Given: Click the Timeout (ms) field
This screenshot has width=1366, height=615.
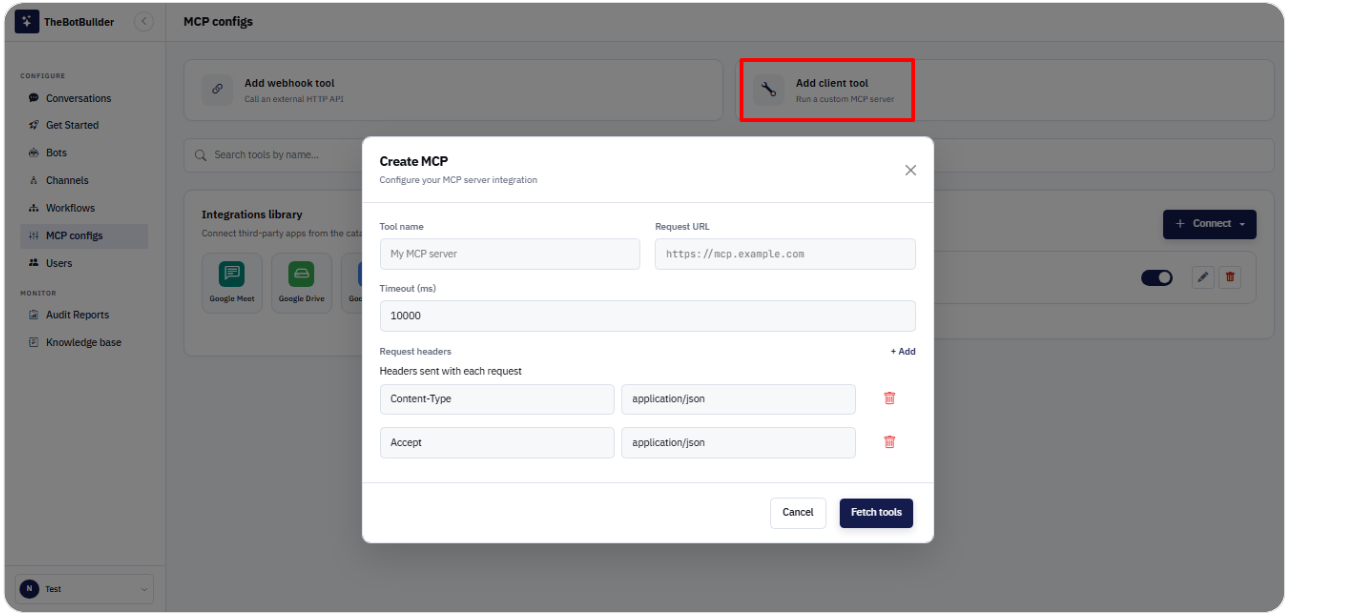Looking at the screenshot, I should click(x=648, y=316).
